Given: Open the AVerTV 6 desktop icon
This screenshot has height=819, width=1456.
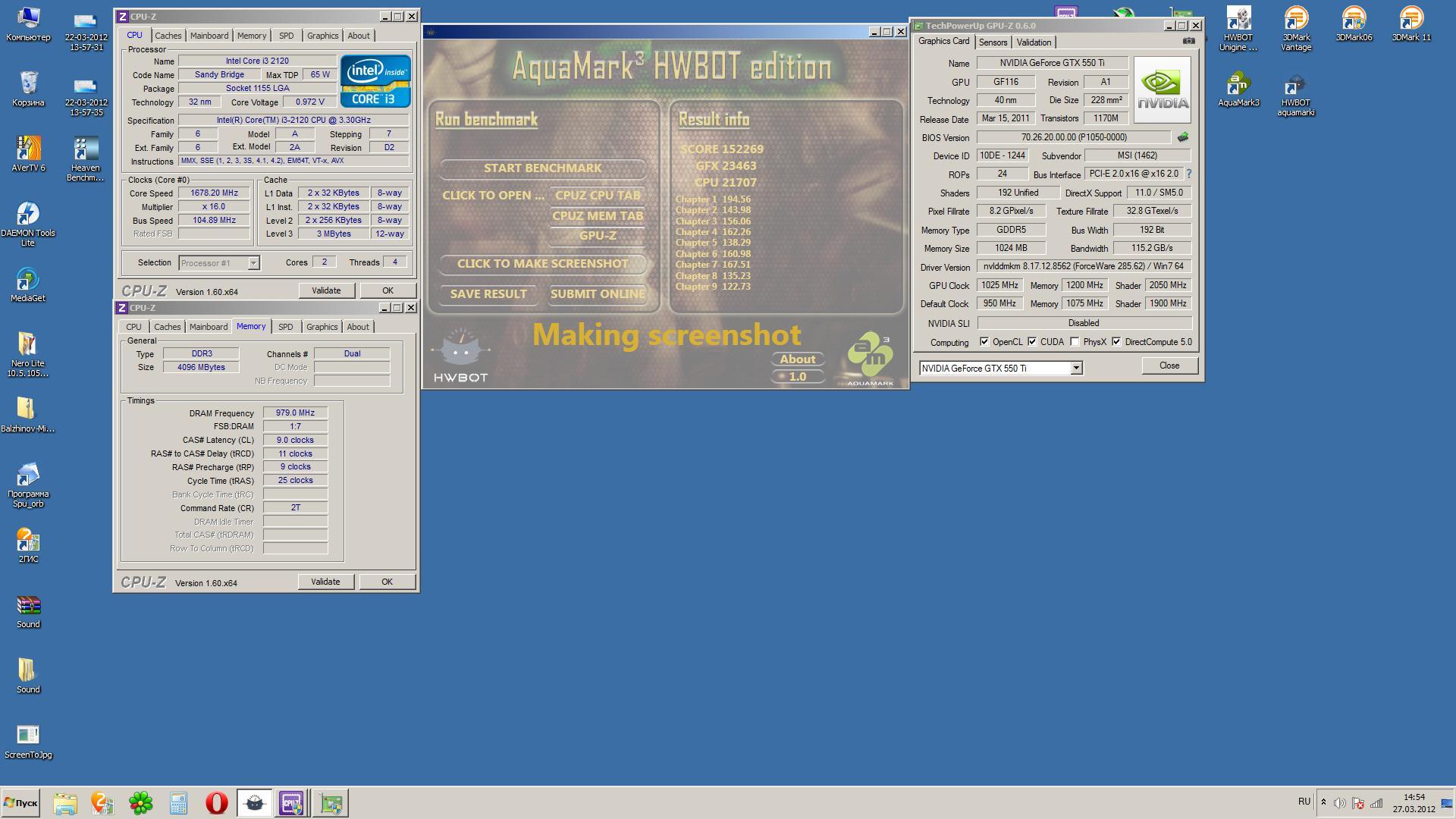Looking at the screenshot, I should pos(28,154).
